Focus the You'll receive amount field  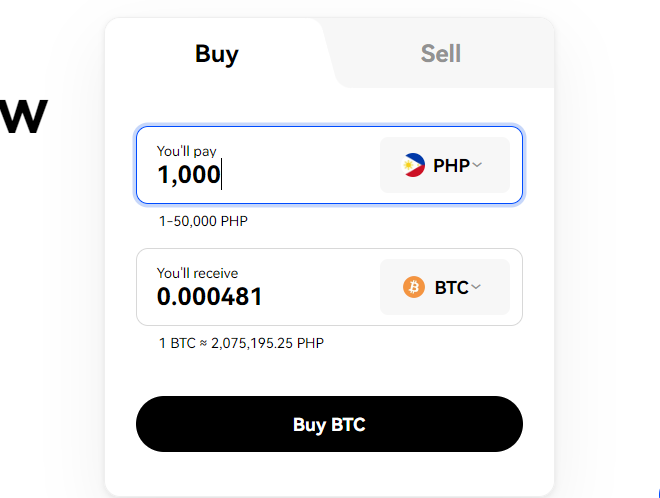[258, 287]
